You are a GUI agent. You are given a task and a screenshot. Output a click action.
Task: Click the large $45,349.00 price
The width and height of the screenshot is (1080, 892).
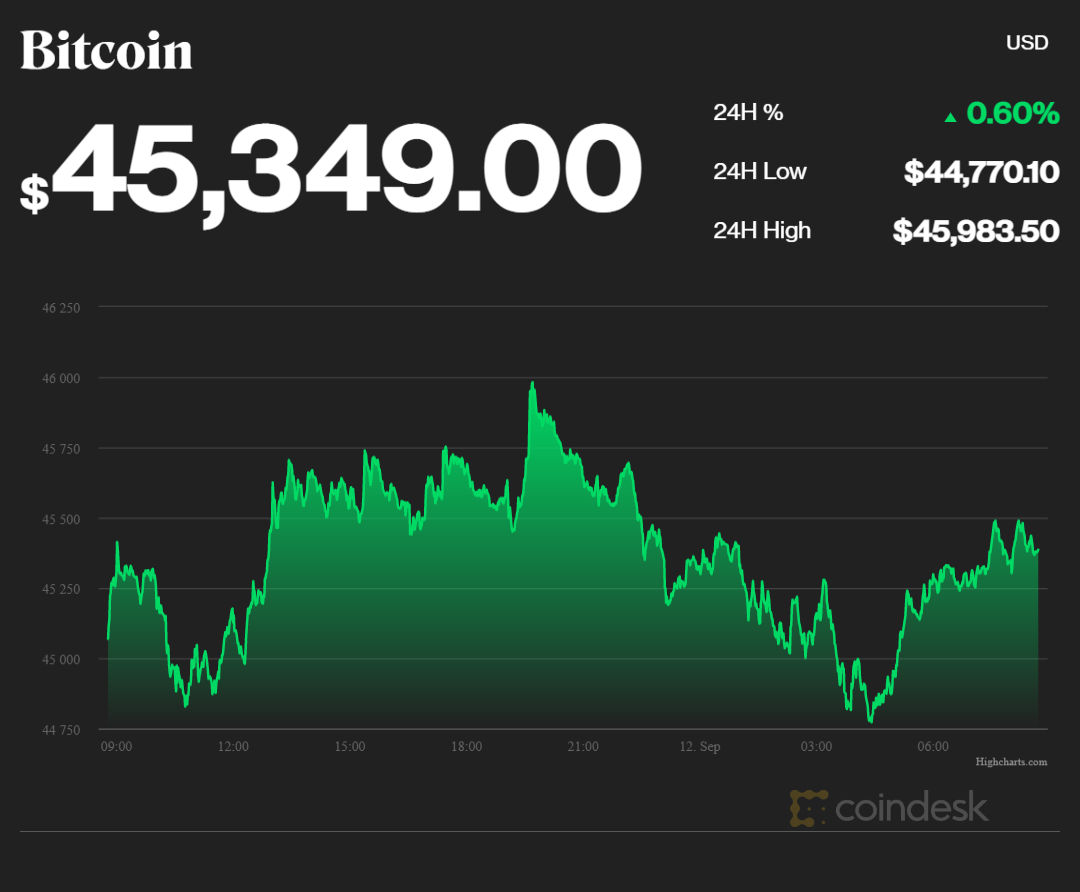(346, 170)
